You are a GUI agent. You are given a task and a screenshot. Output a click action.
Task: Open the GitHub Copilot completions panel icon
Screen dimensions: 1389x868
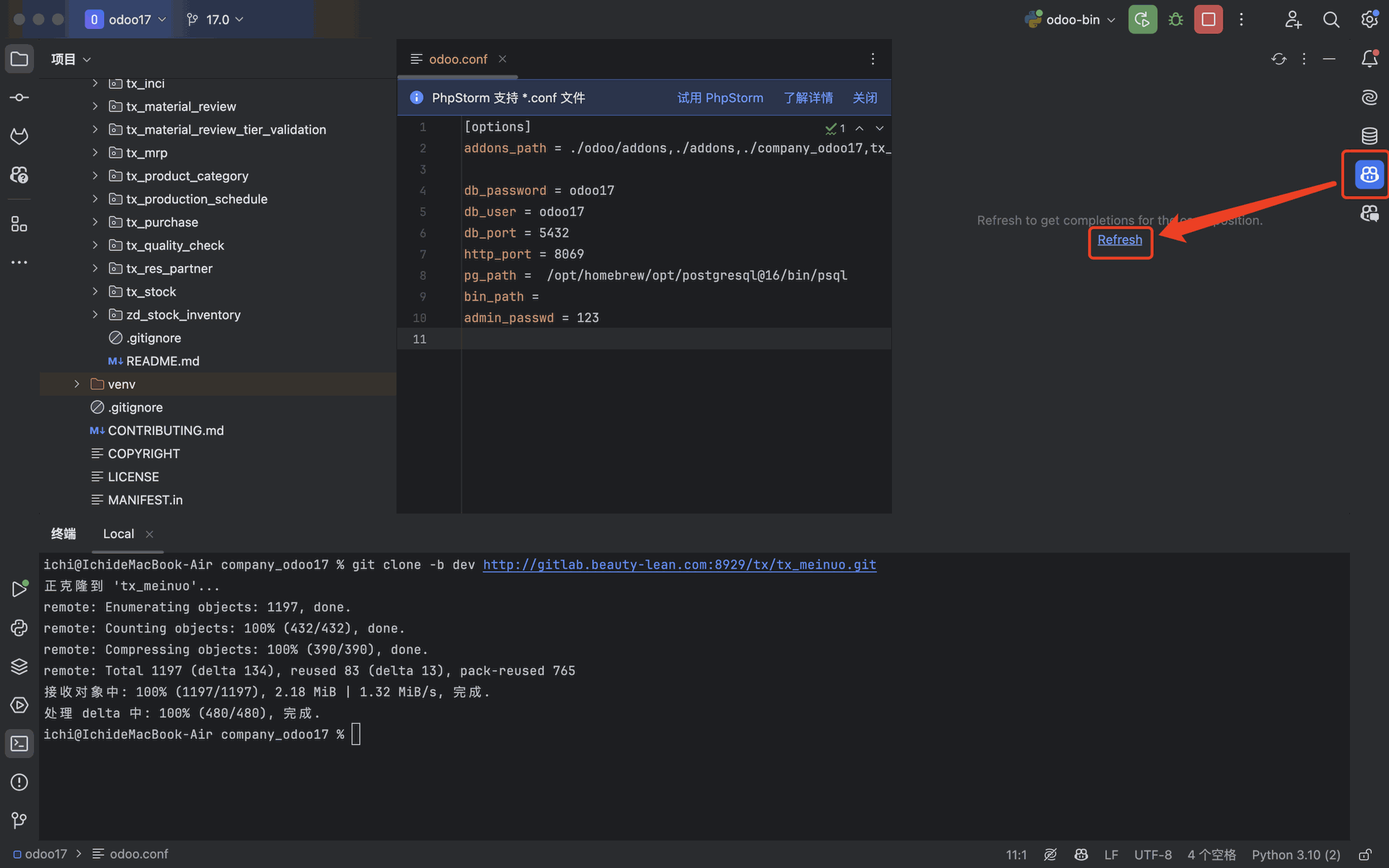click(x=1369, y=174)
